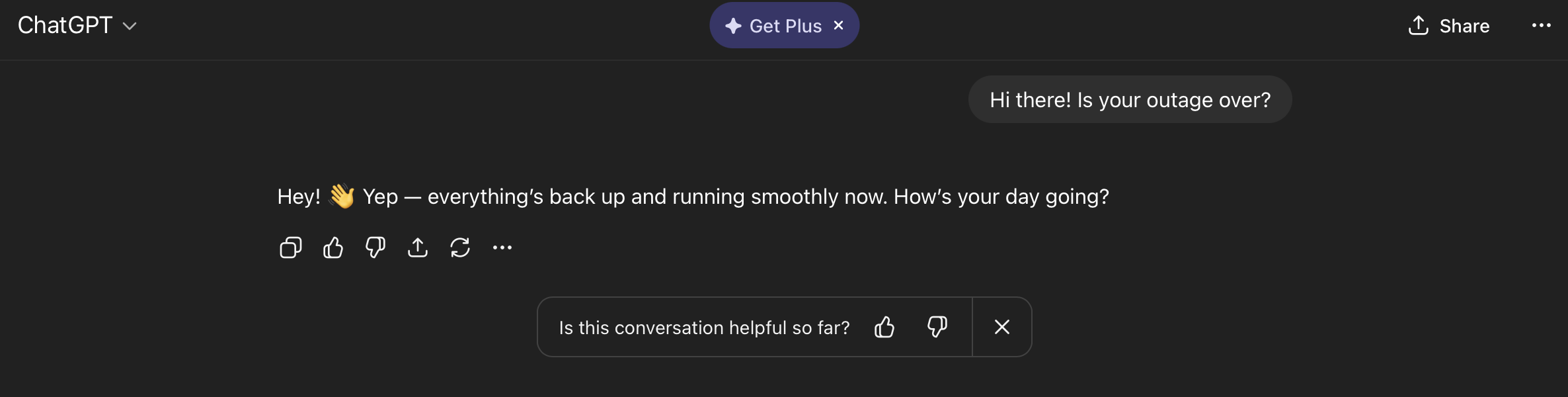Close the Get Plus banner
1568x397 pixels.
[839, 25]
